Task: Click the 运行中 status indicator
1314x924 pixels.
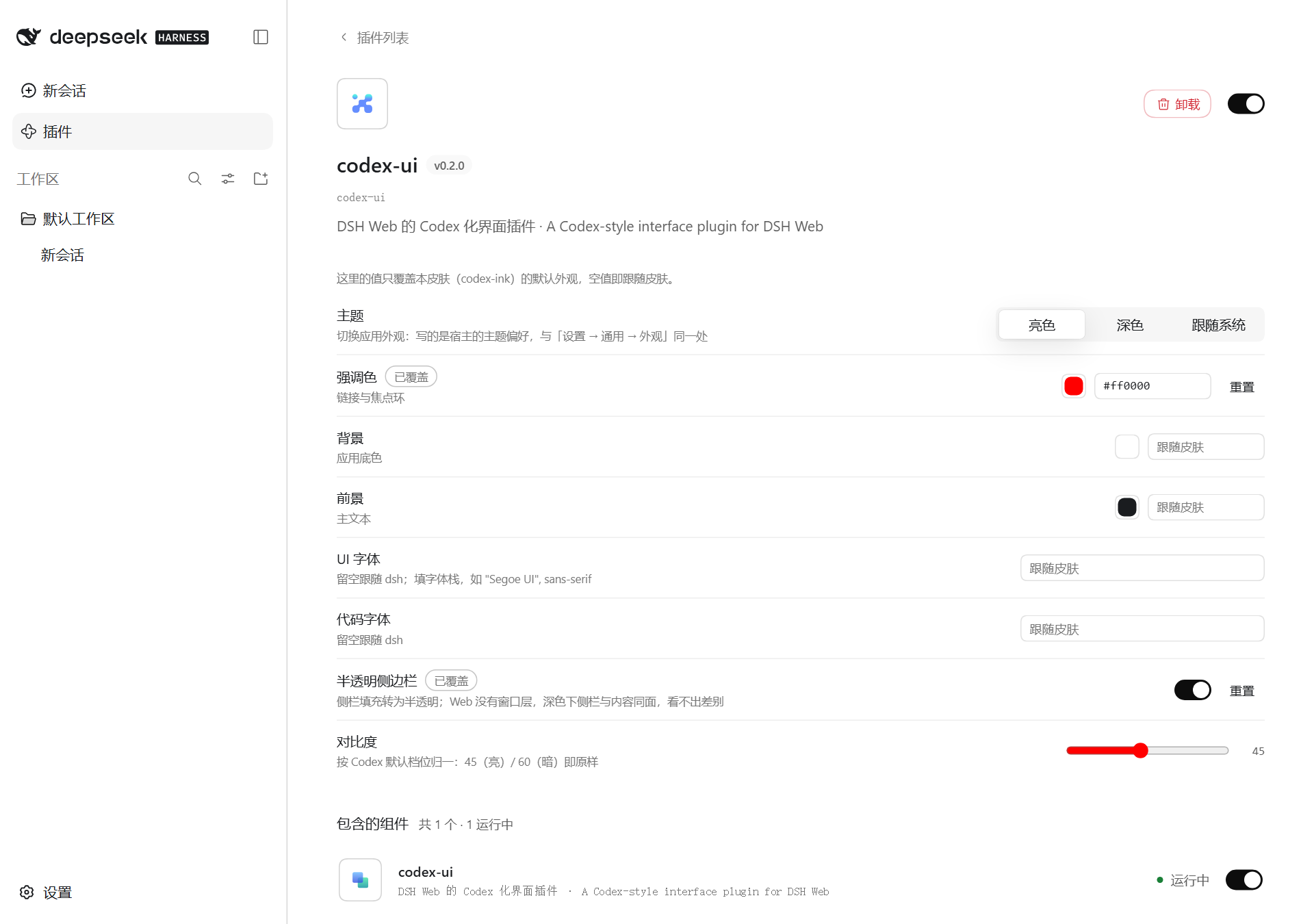Action: pos(1183,880)
